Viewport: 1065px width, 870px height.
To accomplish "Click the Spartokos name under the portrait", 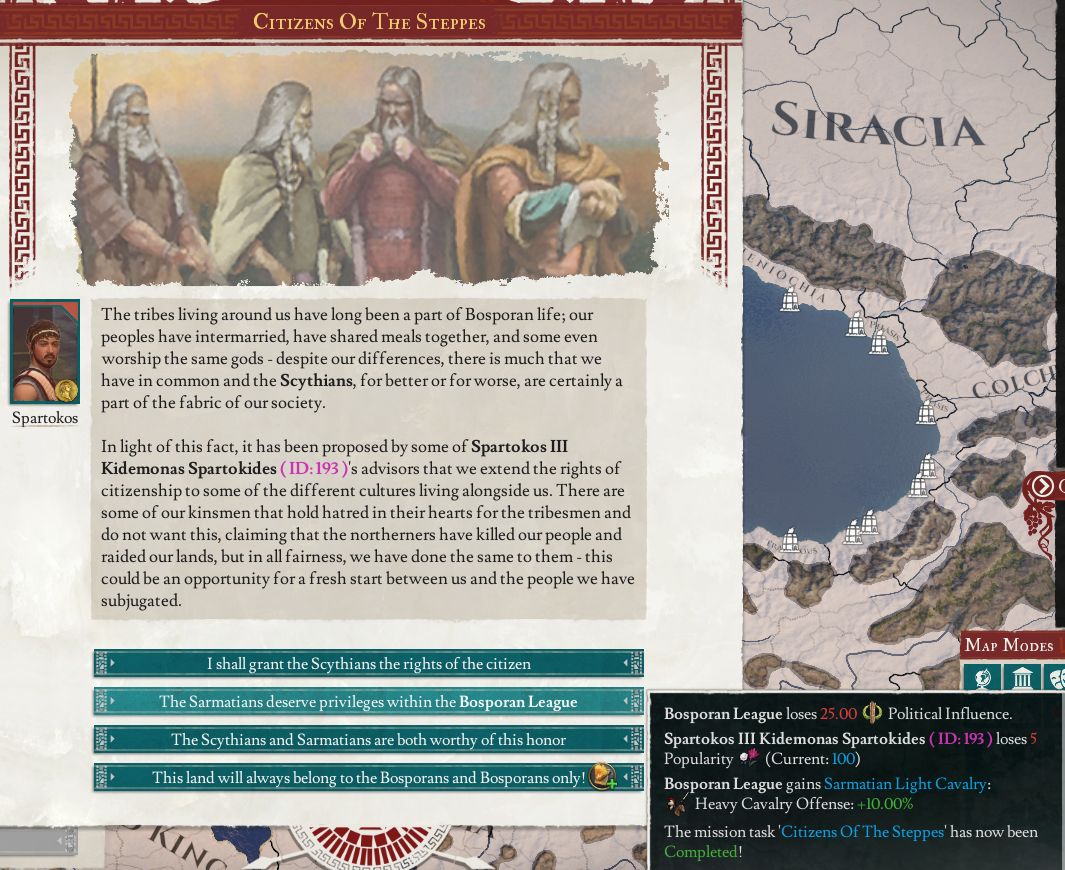I will pyautogui.click(x=45, y=418).
